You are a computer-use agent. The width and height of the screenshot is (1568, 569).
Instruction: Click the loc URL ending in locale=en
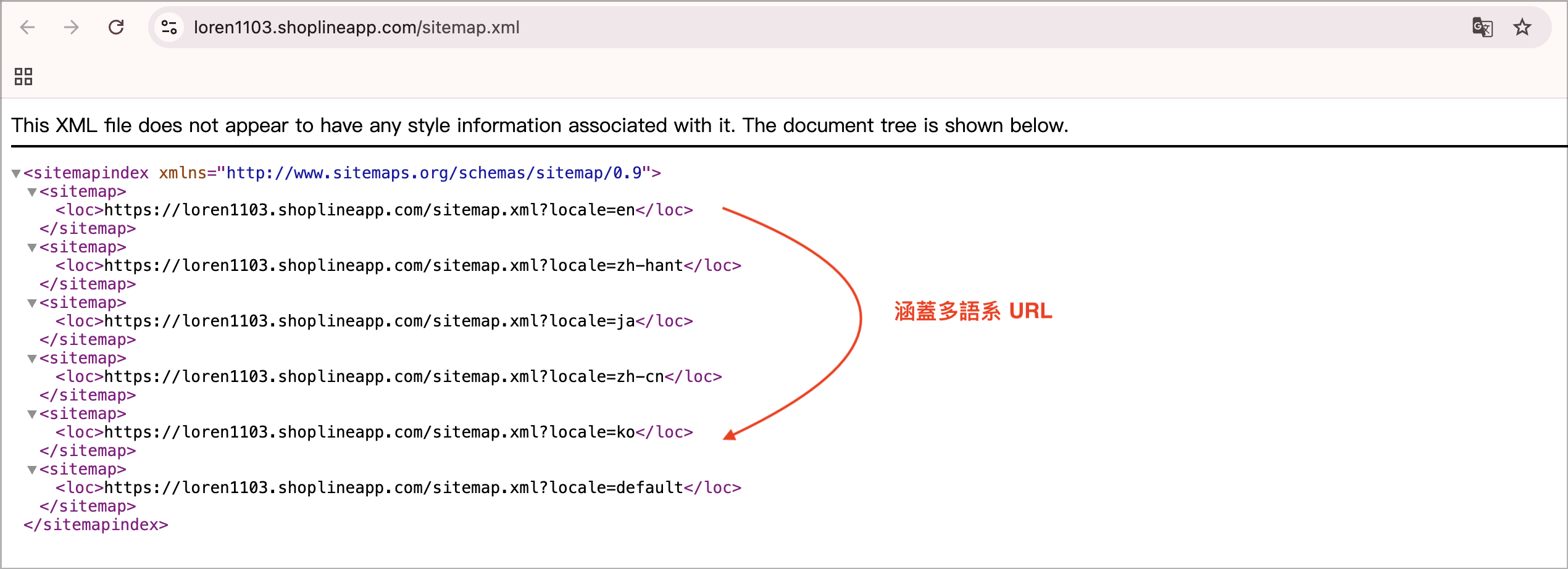click(370, 210)
